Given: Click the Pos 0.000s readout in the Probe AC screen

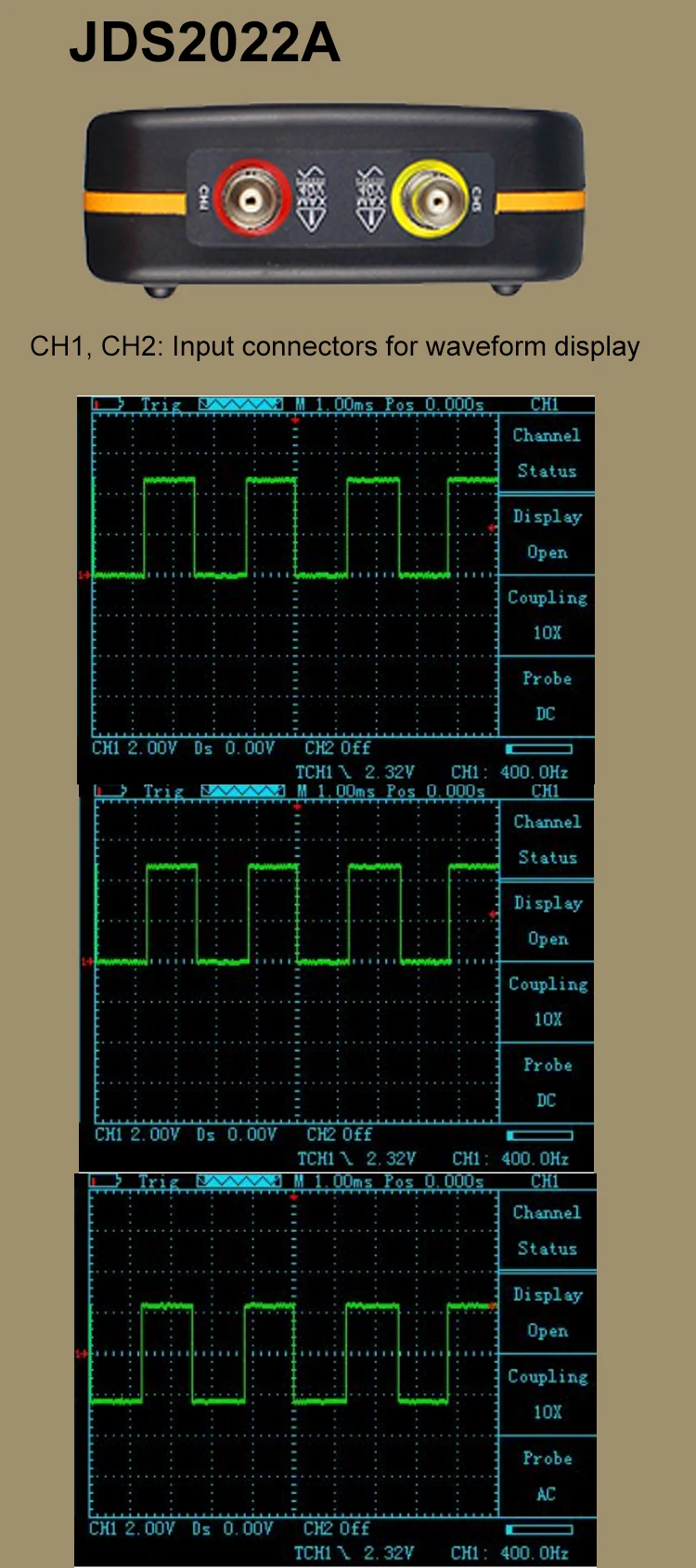Looking at the screenshot, I should 434,1181.
